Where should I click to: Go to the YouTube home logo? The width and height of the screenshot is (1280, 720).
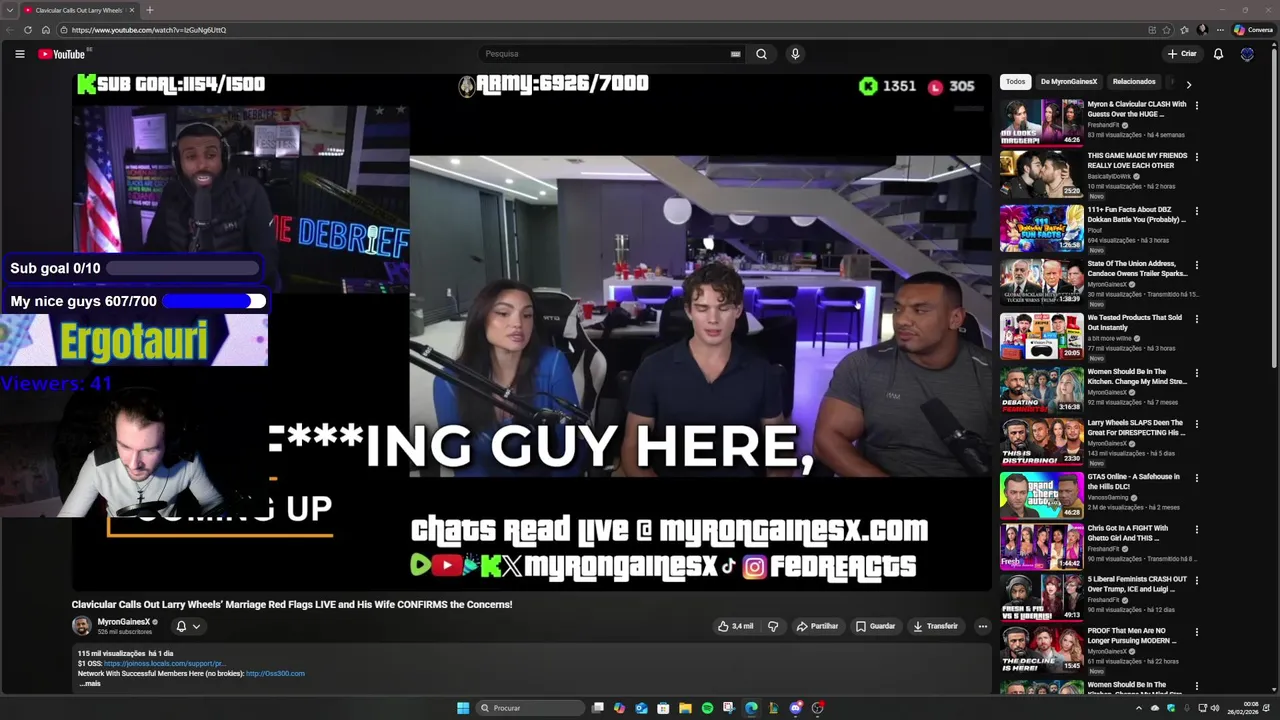point(62,54)
